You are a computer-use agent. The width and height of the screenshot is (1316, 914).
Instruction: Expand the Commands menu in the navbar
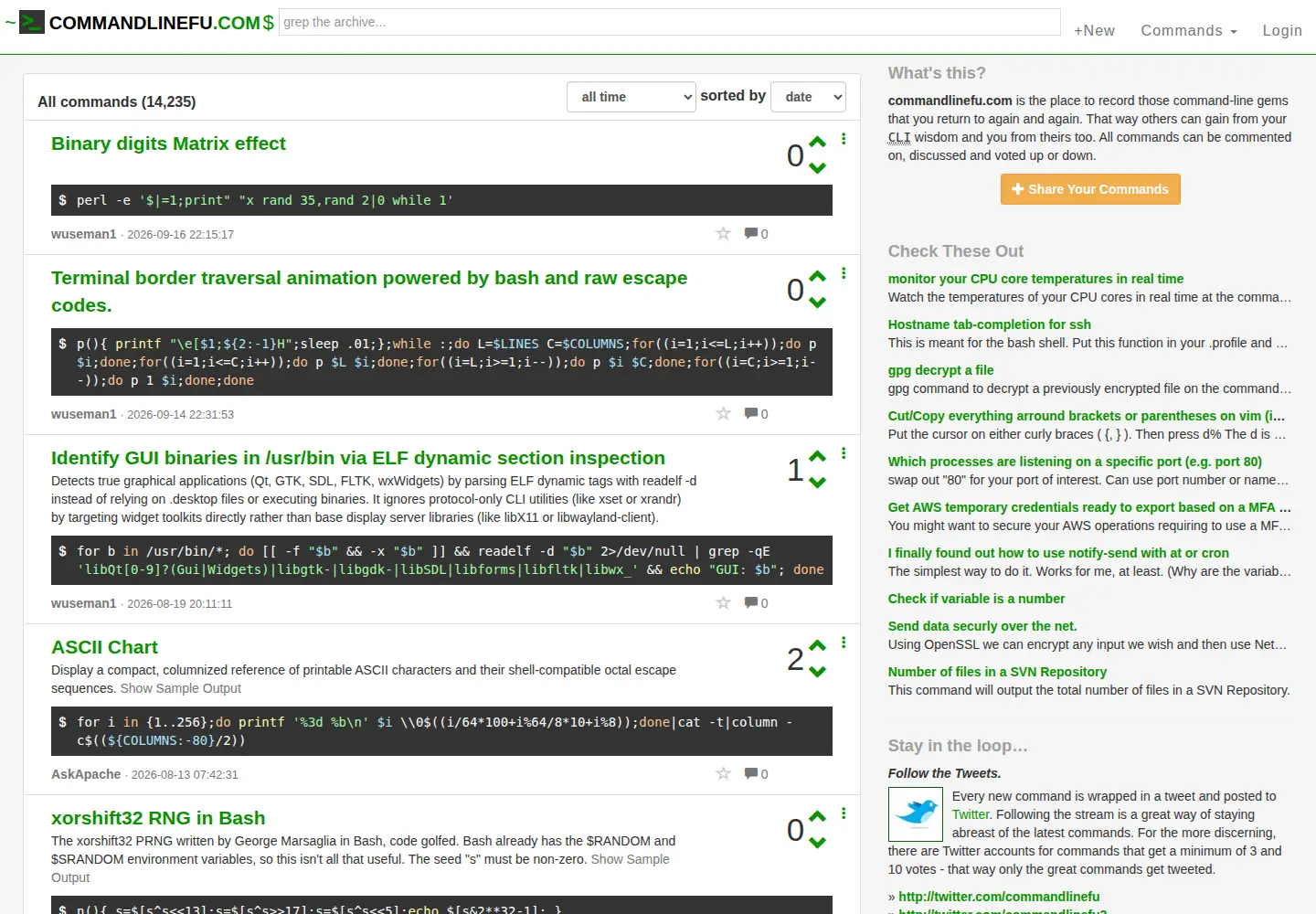tap(1188, 30)
